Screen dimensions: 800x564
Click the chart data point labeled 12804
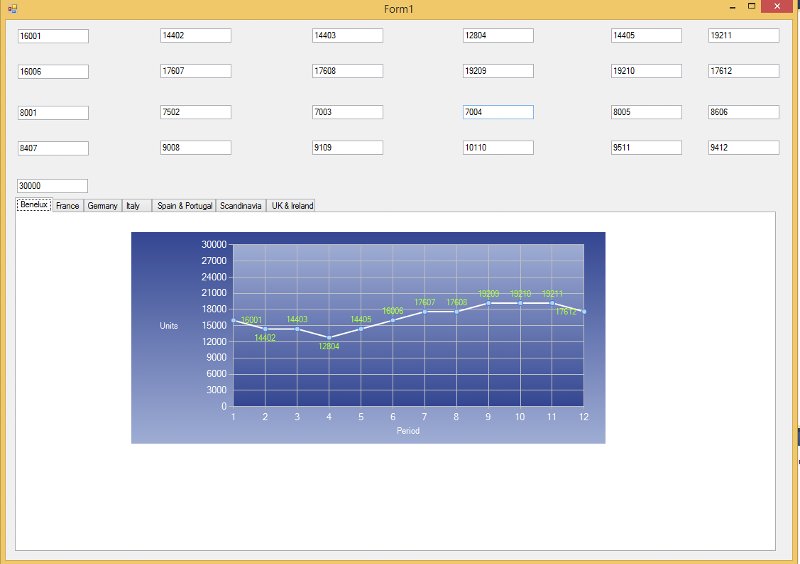pos(329,337)
